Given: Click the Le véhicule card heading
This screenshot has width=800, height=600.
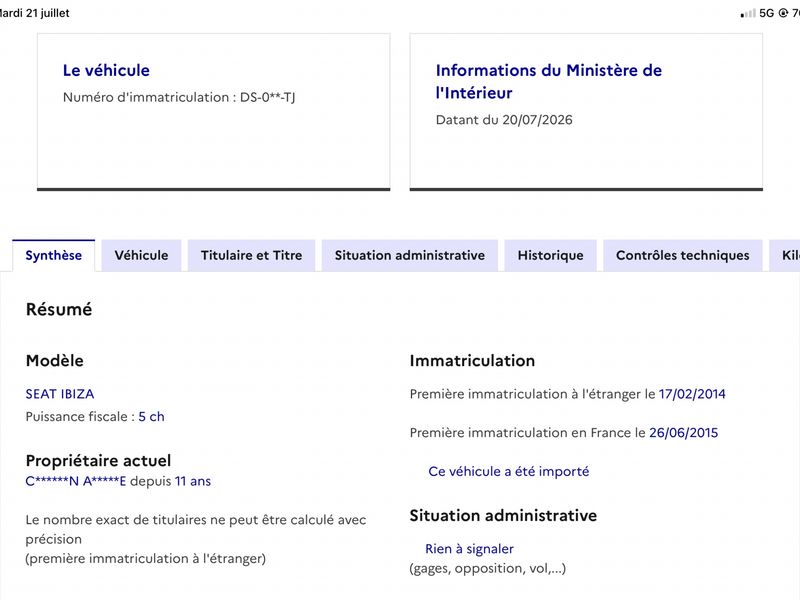Looking at the screenshot, I should (106, 70).
